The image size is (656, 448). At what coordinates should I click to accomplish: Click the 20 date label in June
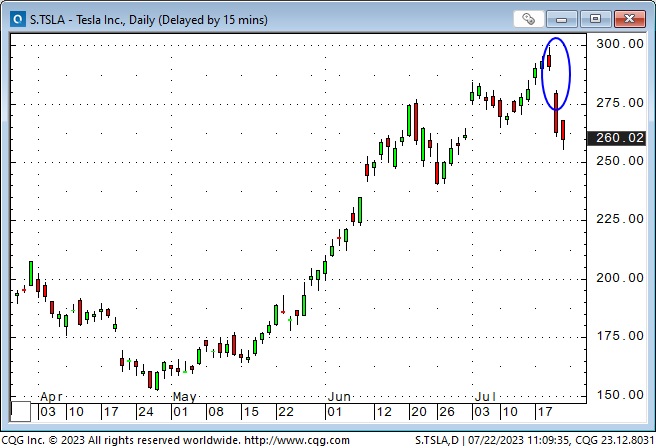point(418,412)
